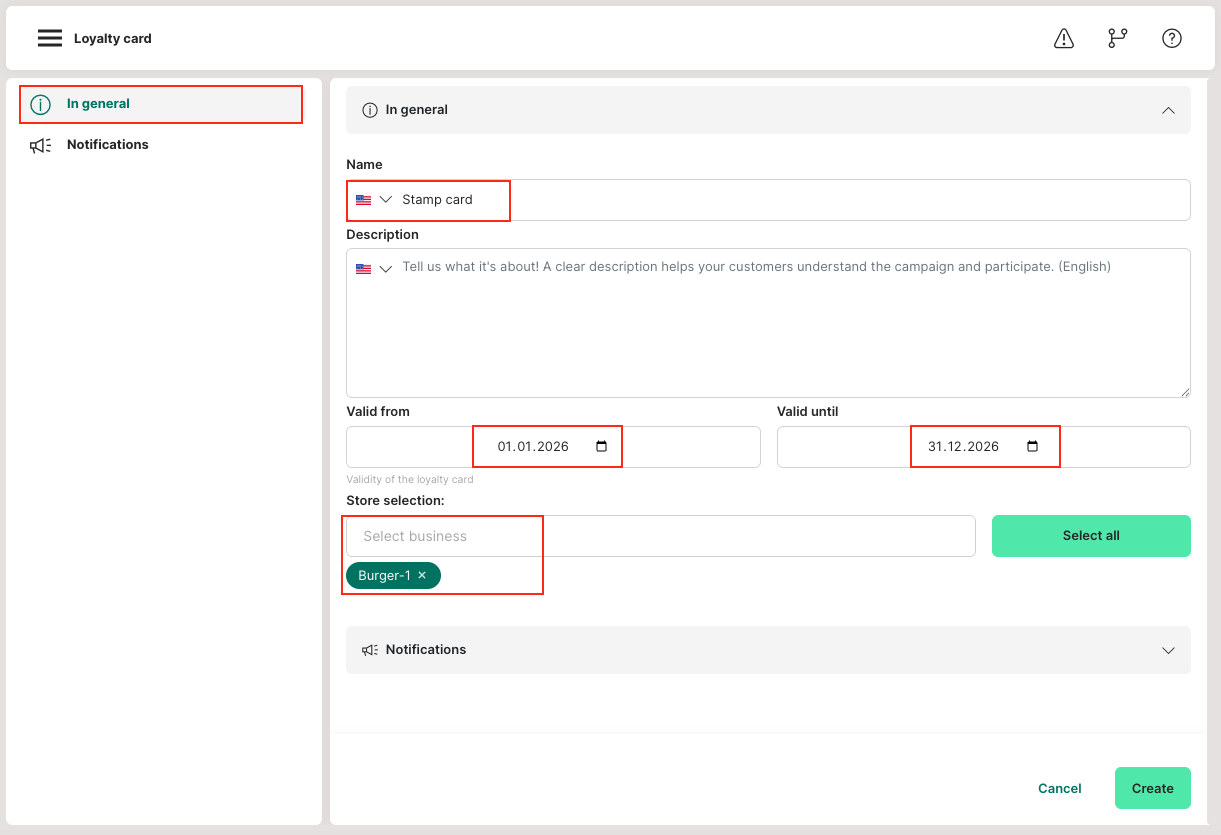The height and width of the screenshot is (835, 1221).
Task: Open the version branch icon
Action: [1117, 38]
